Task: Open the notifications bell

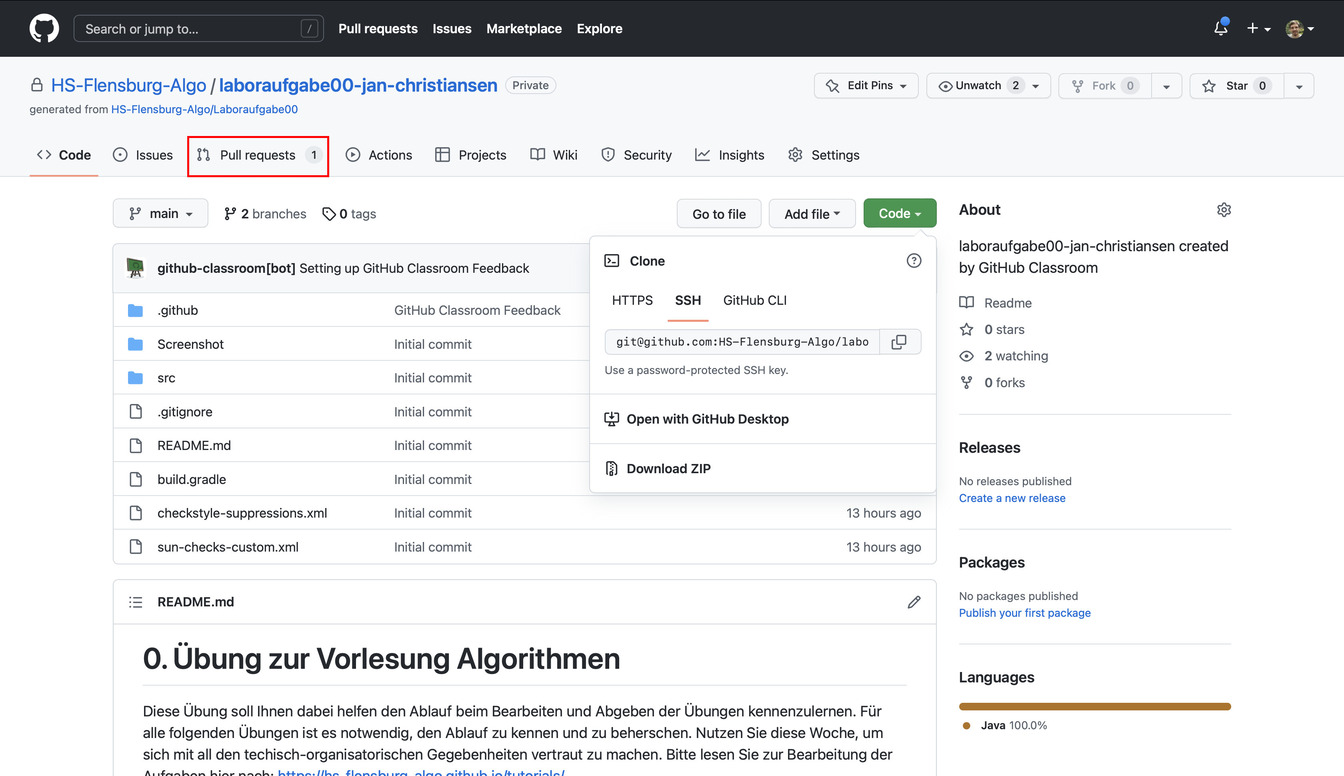Action: click(1220, 29)
